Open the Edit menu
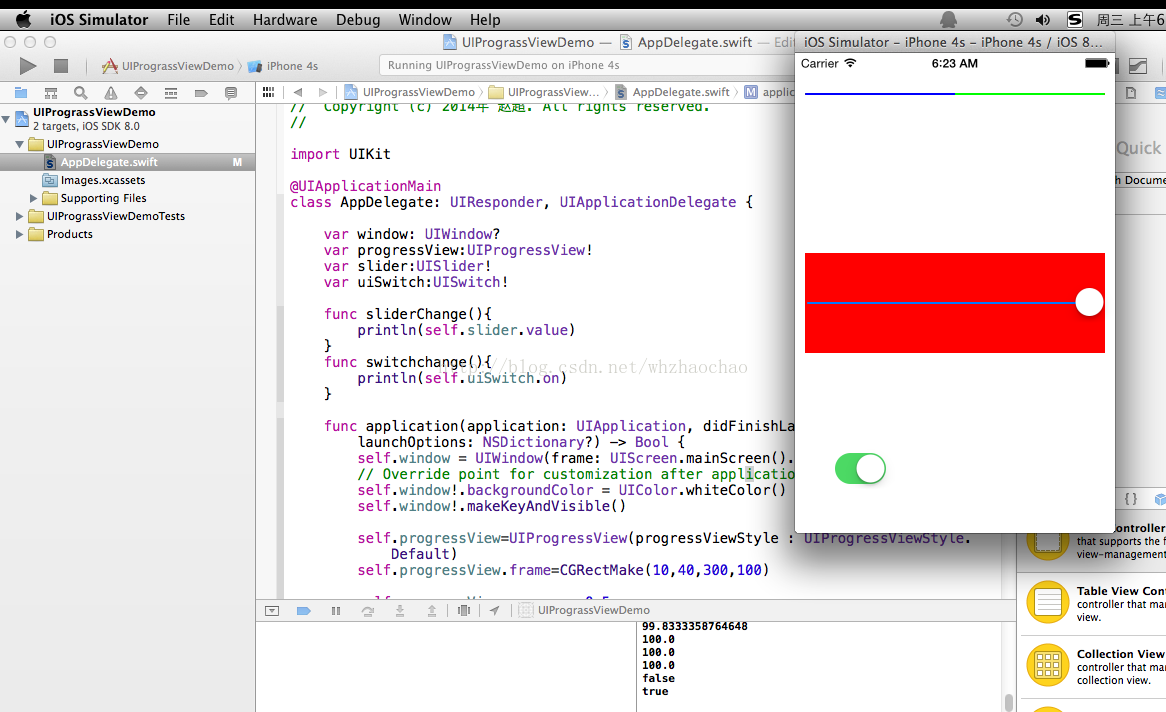 tap(222, 20)
